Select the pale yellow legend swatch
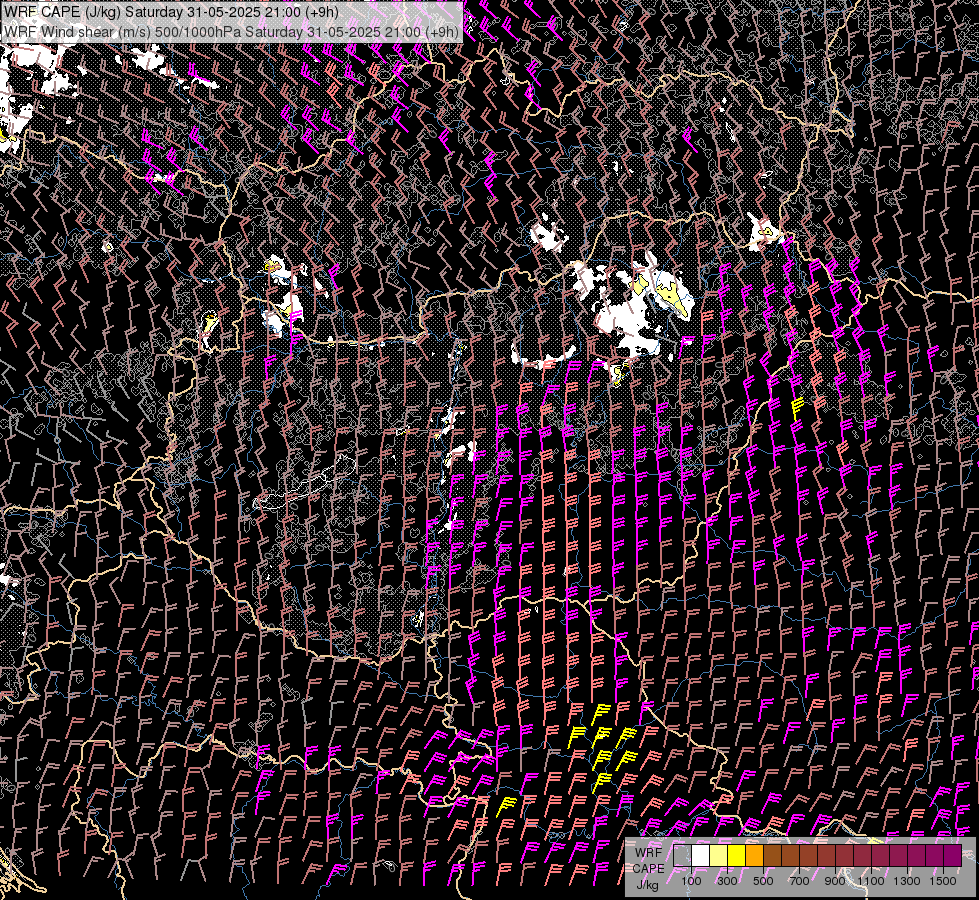This screenshot has width=979, height=900. 719,855
